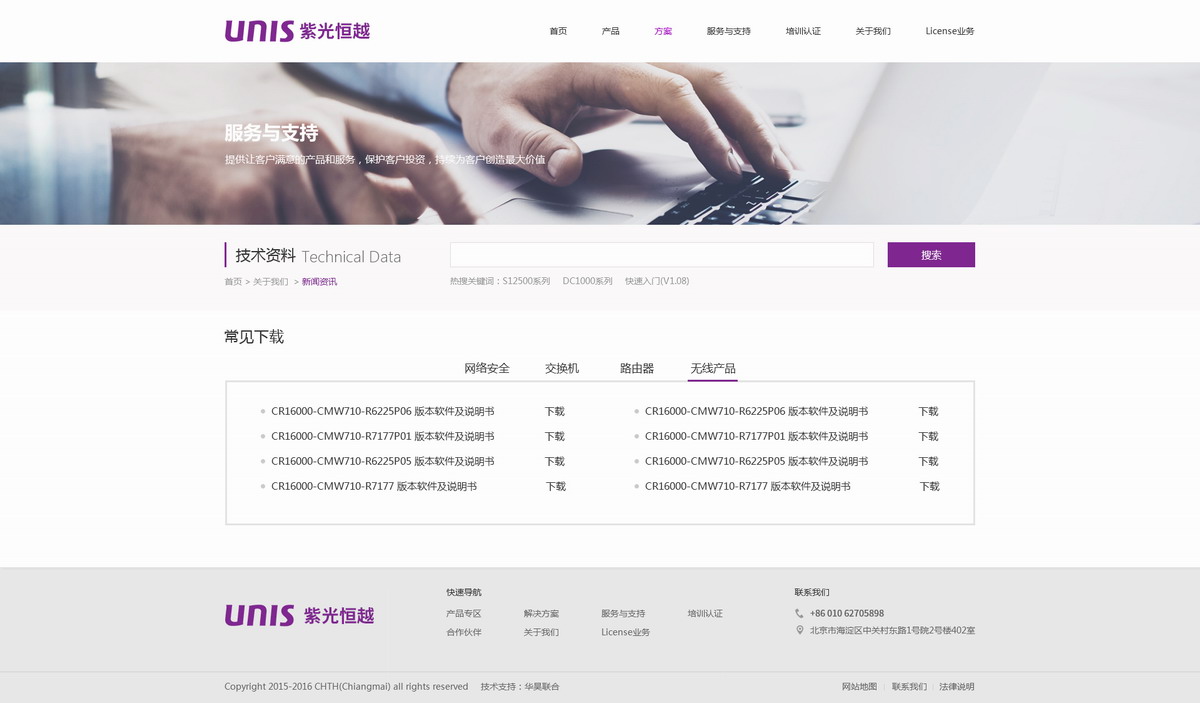Click 首页 in the breadcrumb

coord(233,282)
